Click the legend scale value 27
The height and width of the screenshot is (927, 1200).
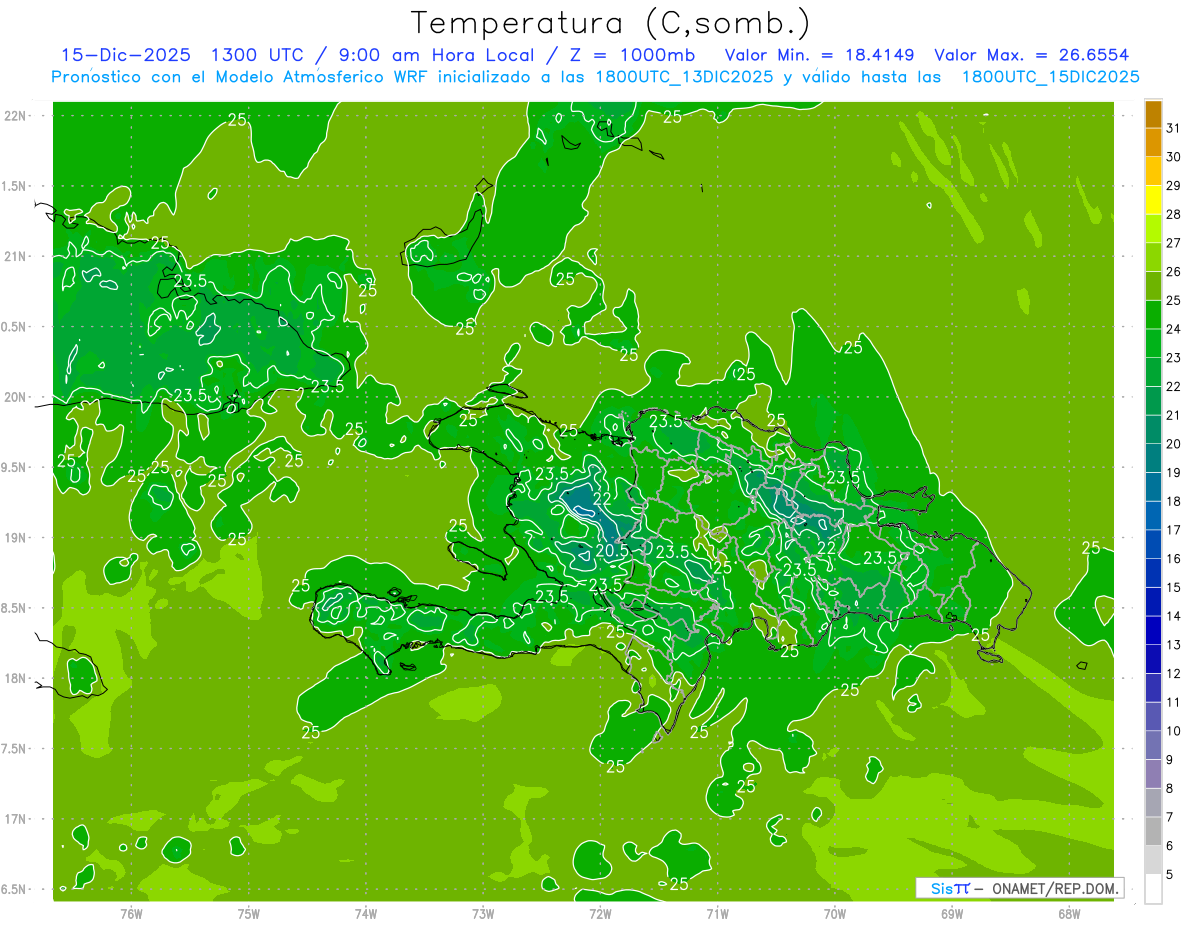pyautogui.click(x=1173, y=243)
